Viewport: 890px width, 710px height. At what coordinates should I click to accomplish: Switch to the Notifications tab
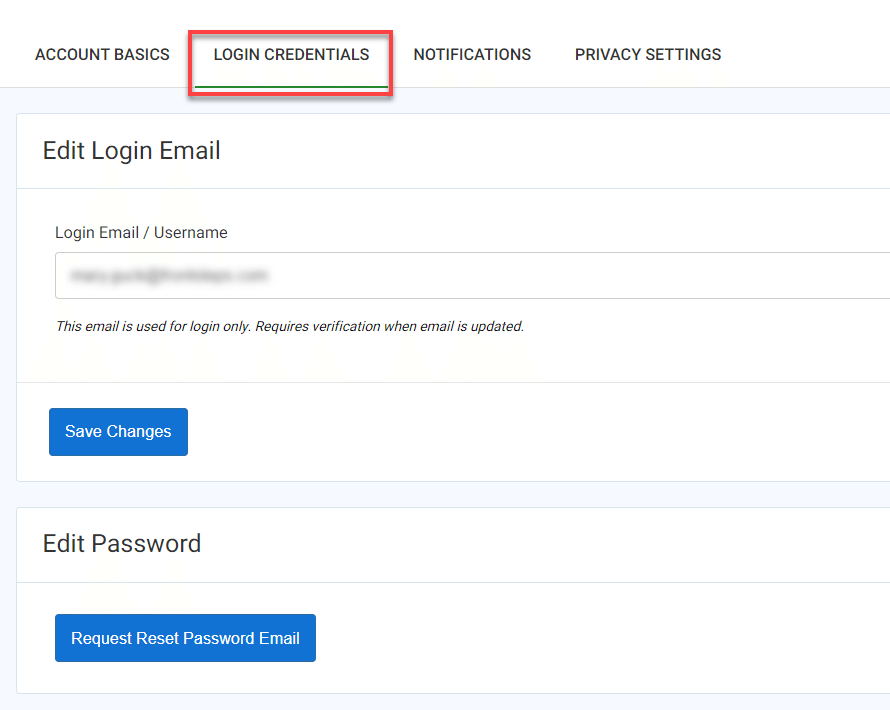(472, 54)
